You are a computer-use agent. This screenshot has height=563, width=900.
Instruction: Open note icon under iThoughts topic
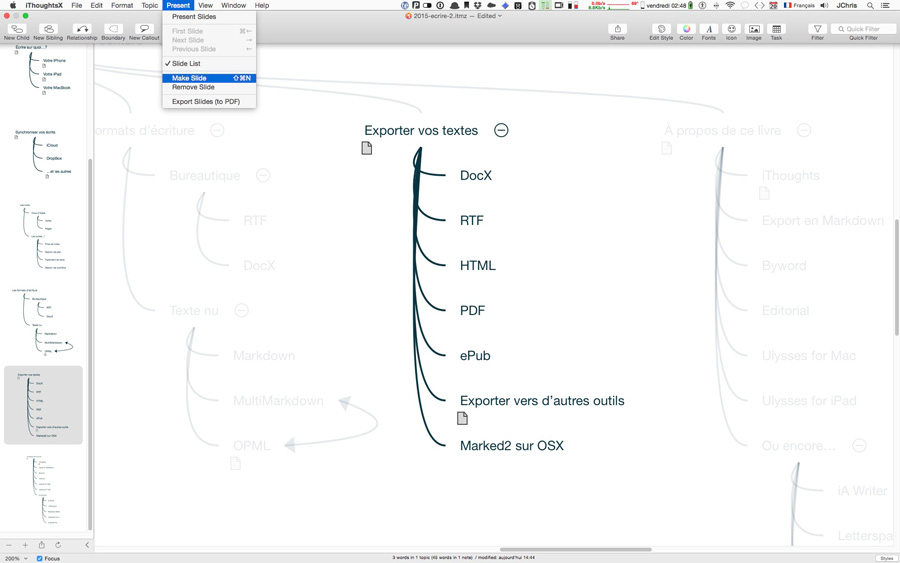[x=764, y=193]
